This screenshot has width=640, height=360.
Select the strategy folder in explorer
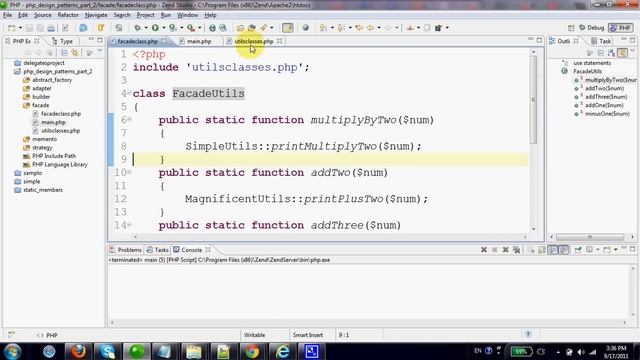tap(42, 148)
